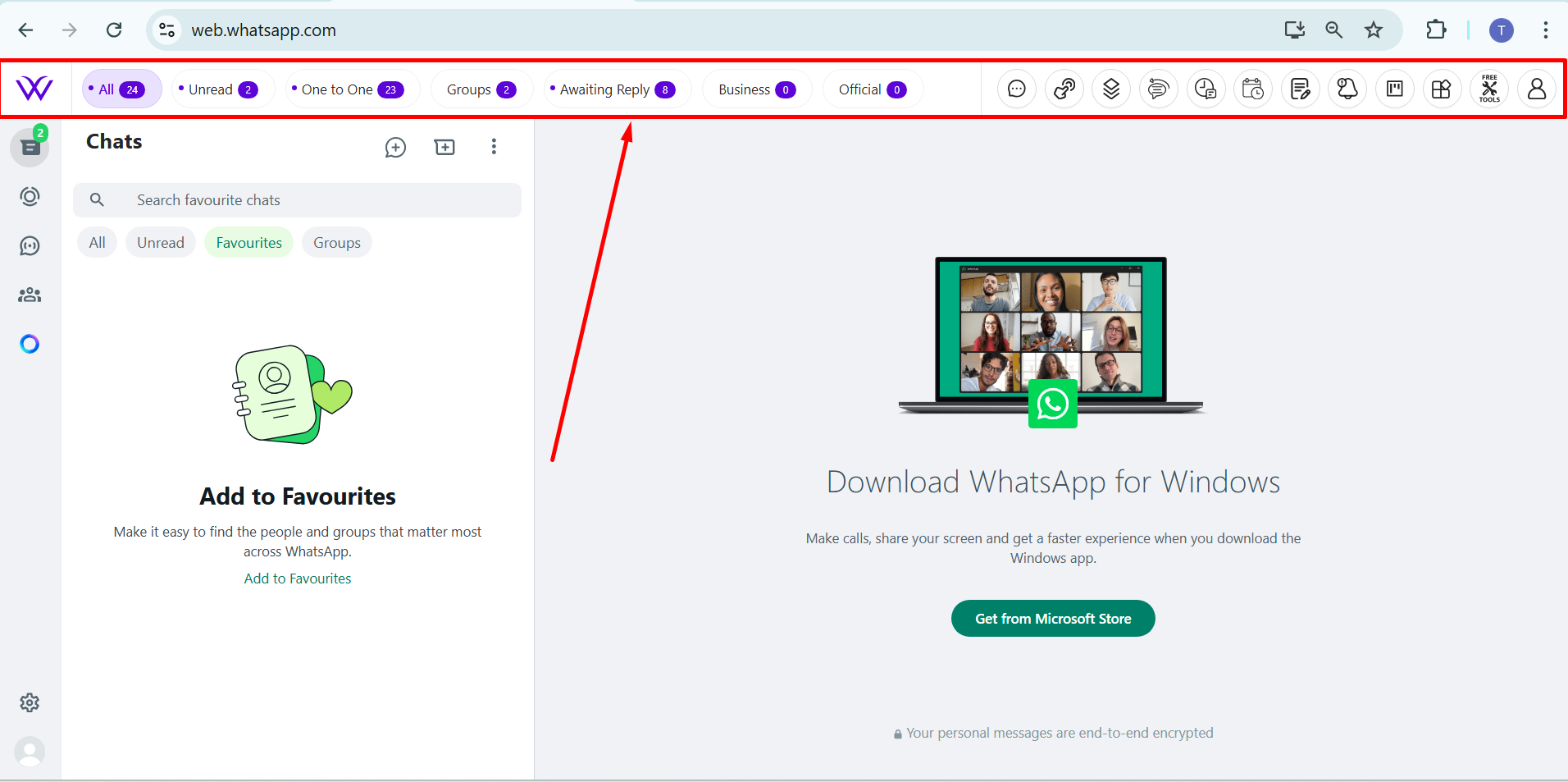Select the Groups 2 tab in top bar
The image size is (1568, 782).
(481, 89)
